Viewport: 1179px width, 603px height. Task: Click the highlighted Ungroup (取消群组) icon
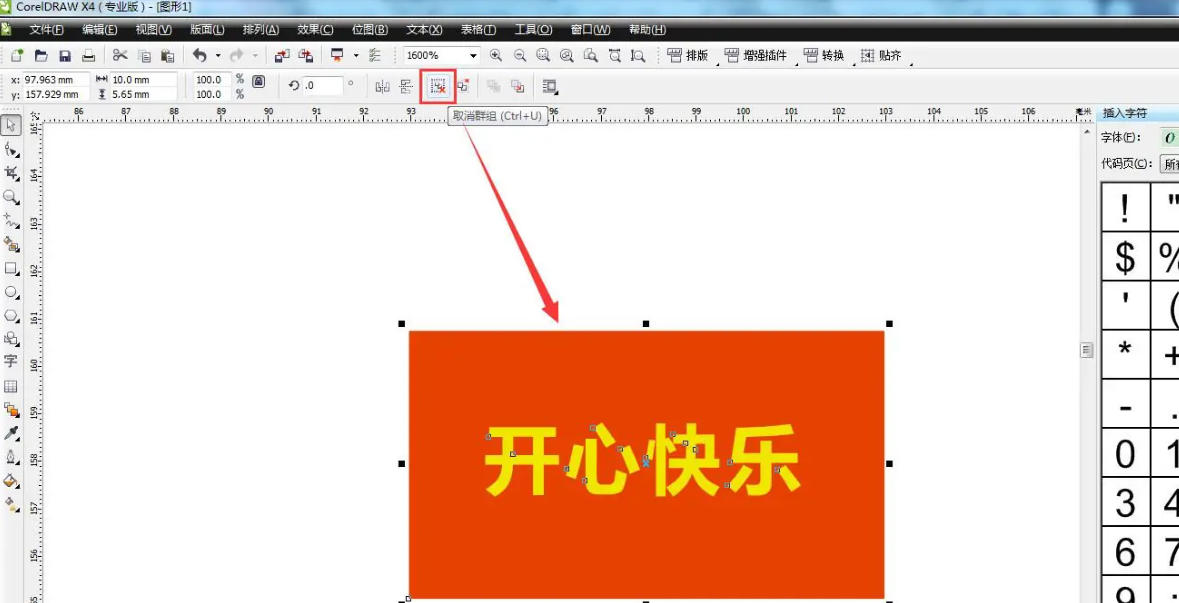coord(437,86)
